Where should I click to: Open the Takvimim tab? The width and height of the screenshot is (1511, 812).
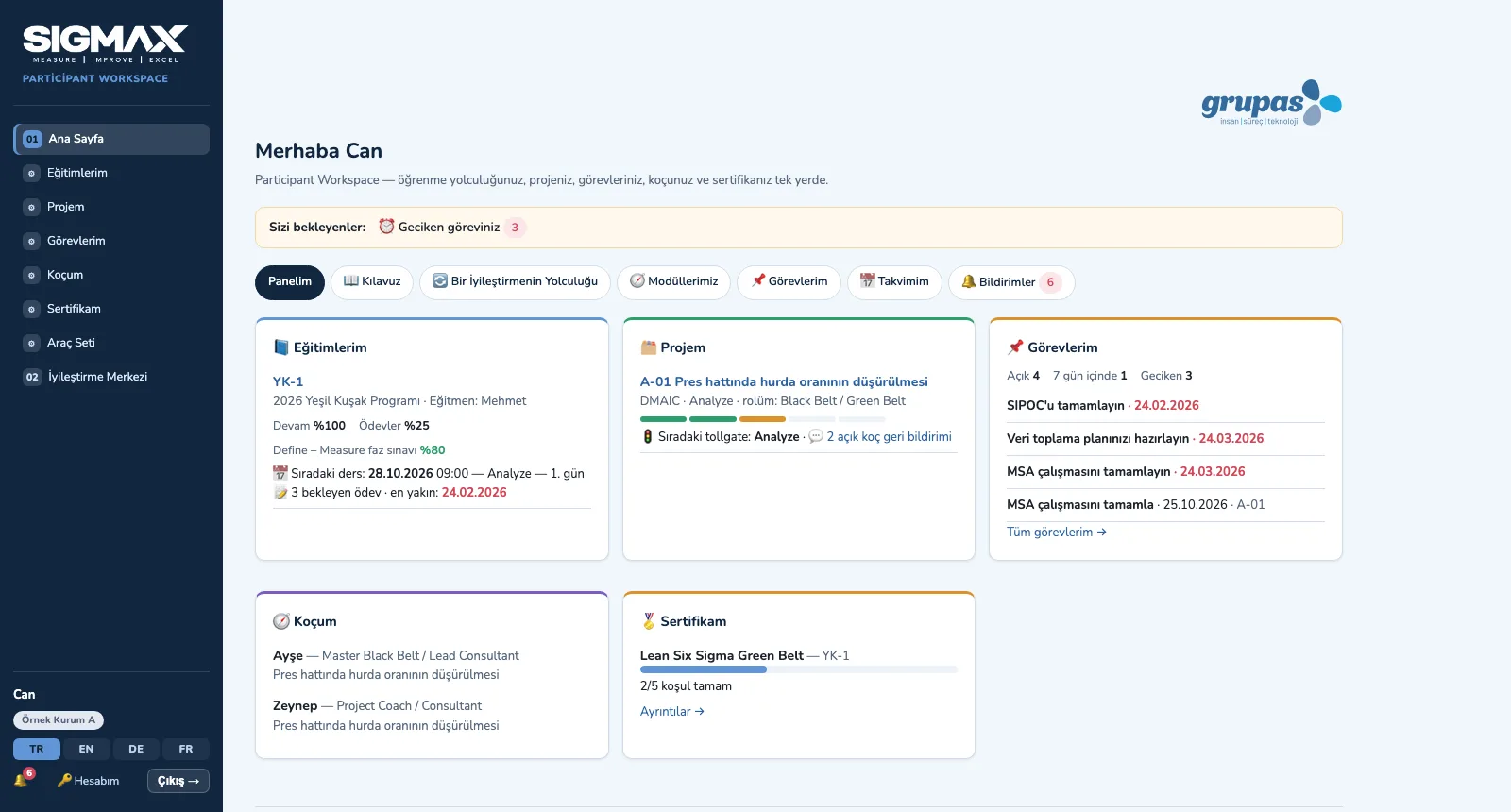[894, 282]
